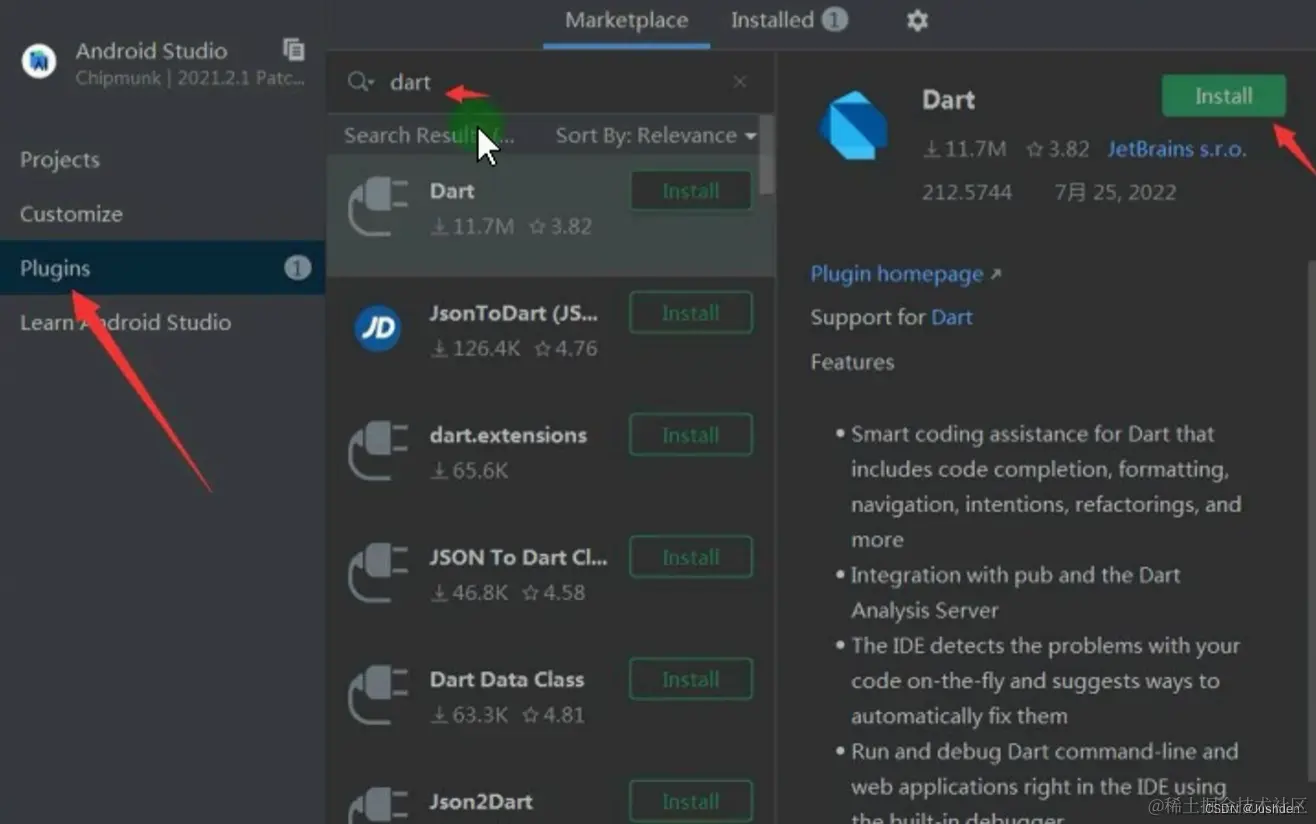Click the JSON To Dart Class plug icon

[378, 573]
